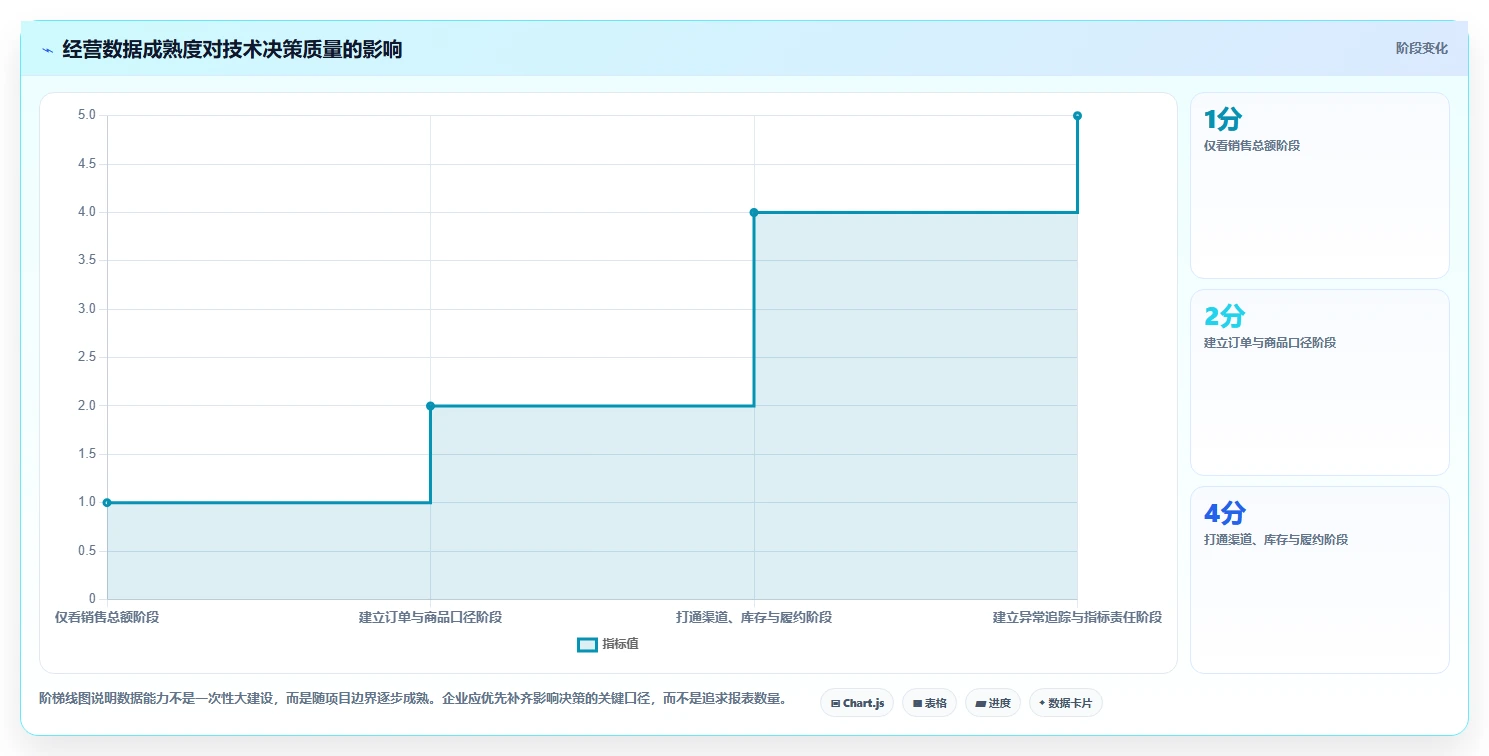The height and width of the screenshot is (756, 1489).
Task: Click the chart data point at value 4.0
Action: tap(754, 212)
